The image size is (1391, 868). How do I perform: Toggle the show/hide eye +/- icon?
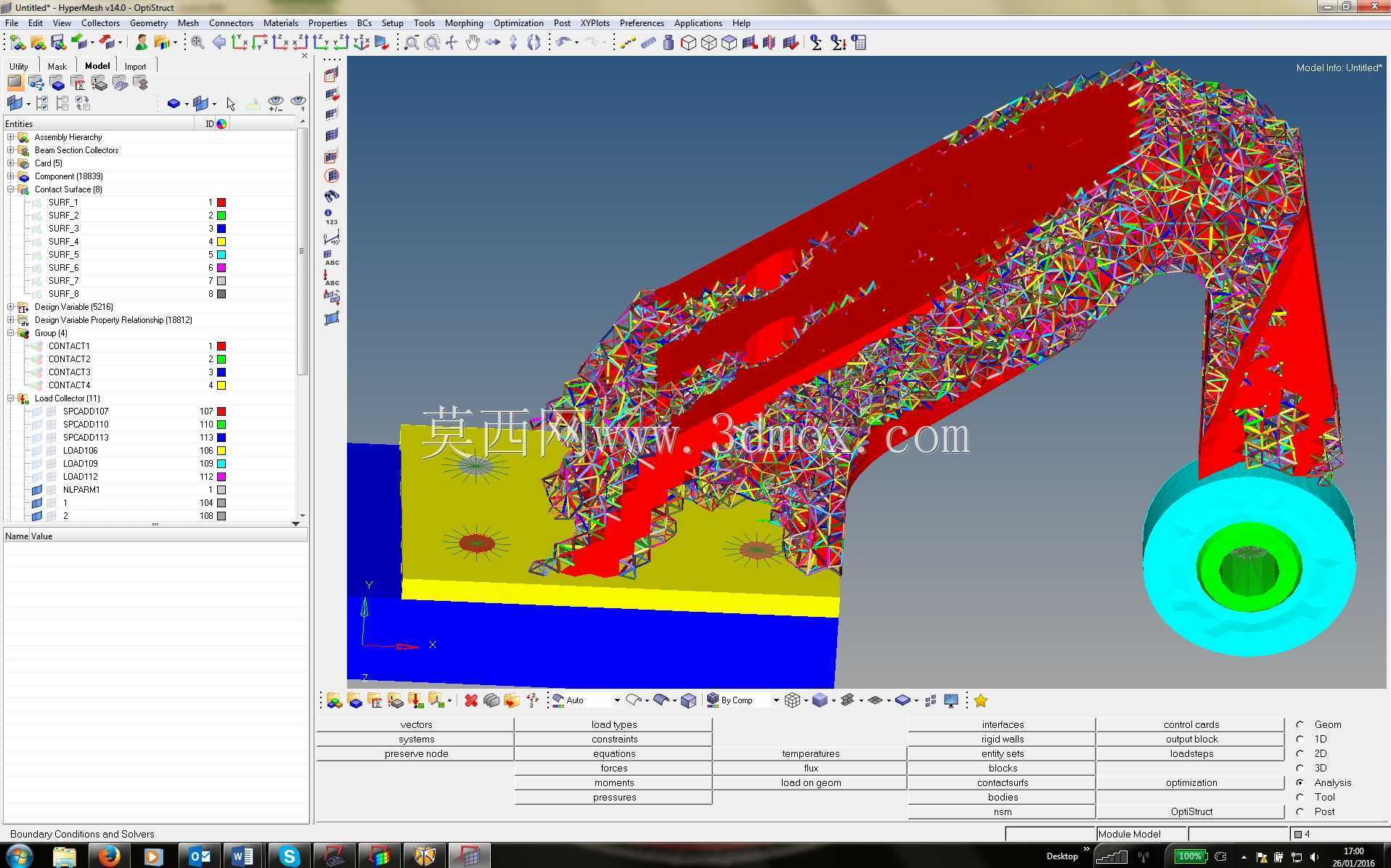(276, 104)
